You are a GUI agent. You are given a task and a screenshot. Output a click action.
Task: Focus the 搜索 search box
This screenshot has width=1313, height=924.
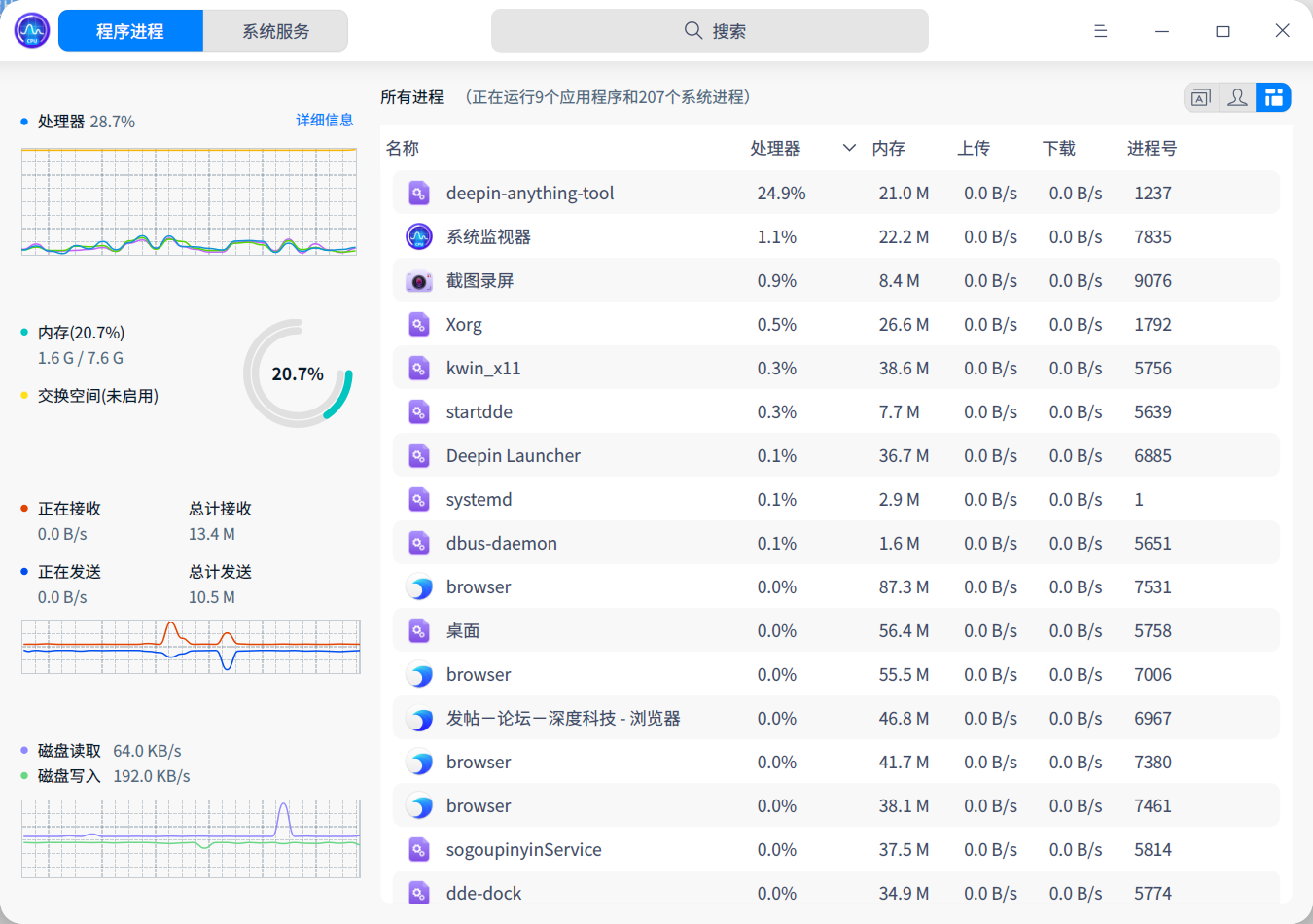(x=710, y=31)
